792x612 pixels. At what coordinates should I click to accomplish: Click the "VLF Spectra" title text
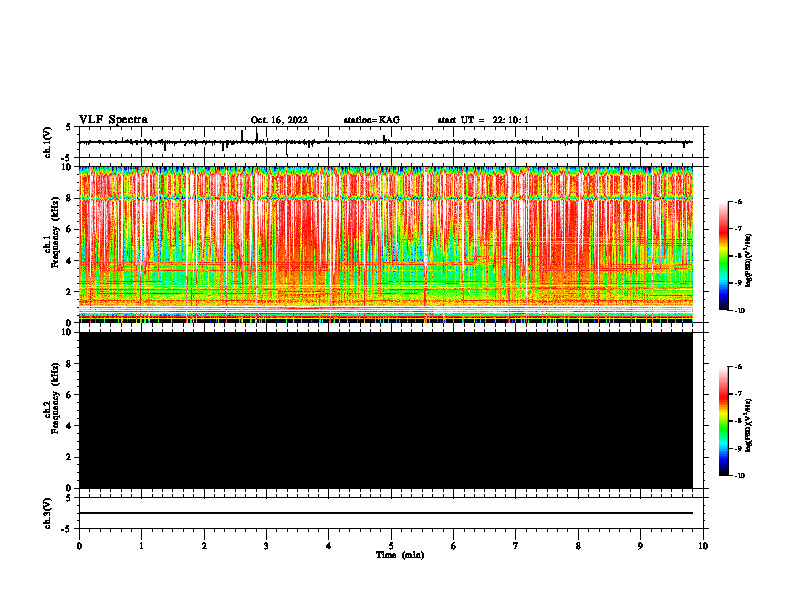pyautogui.click(x=113, y=120)
